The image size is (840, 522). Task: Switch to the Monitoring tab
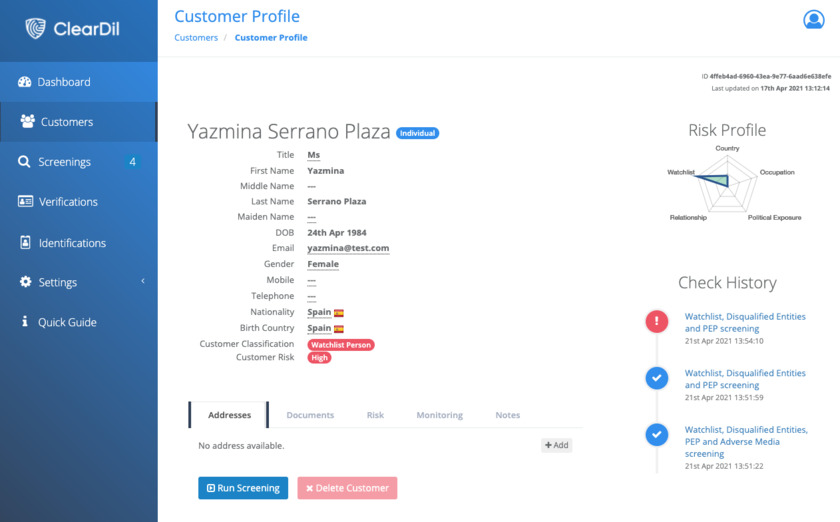click(x=439, y=415)
